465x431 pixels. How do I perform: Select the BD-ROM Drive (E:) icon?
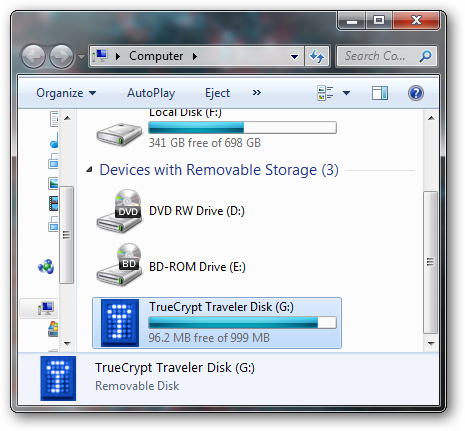click(119, 265)
